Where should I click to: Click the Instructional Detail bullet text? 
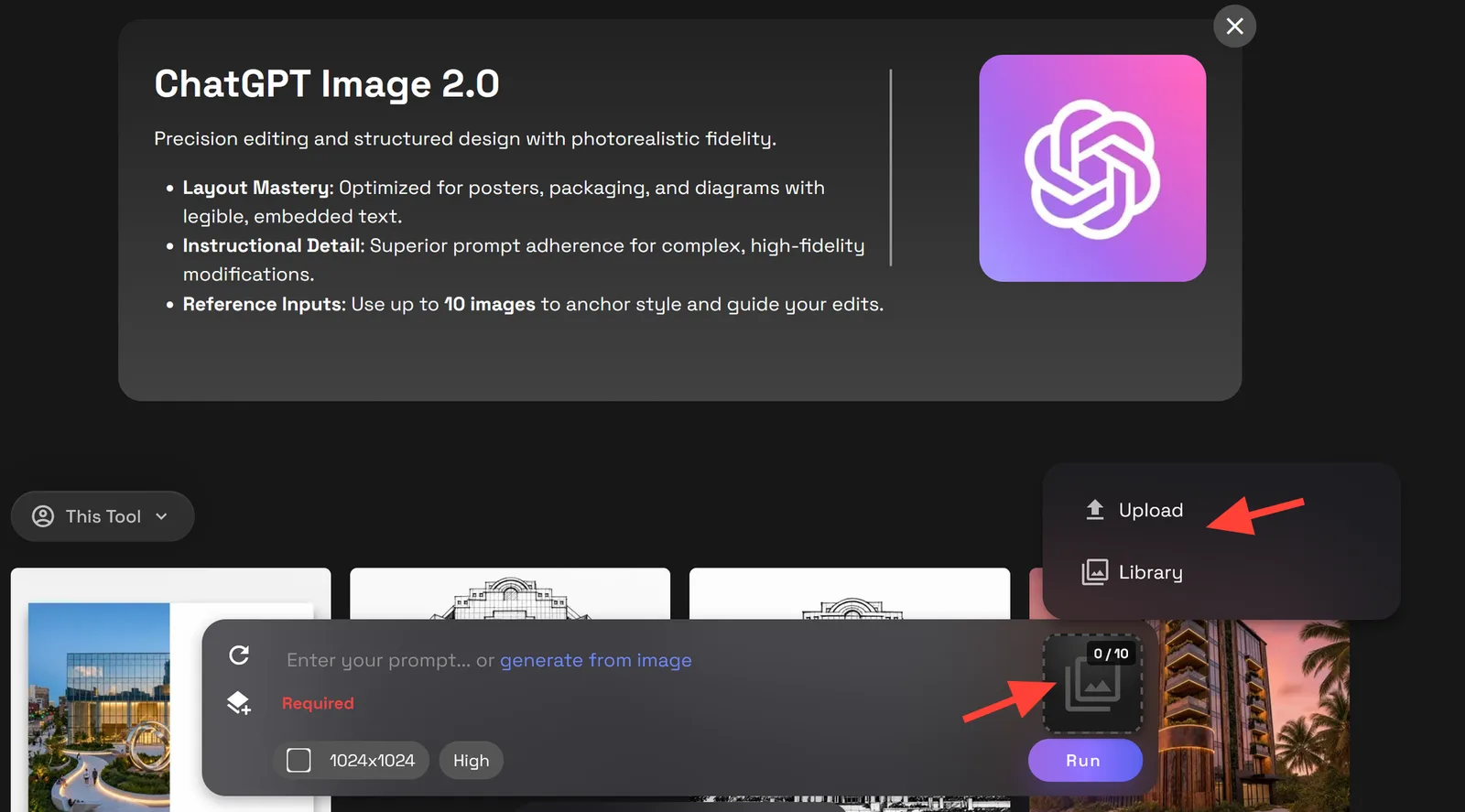point(524,260)
